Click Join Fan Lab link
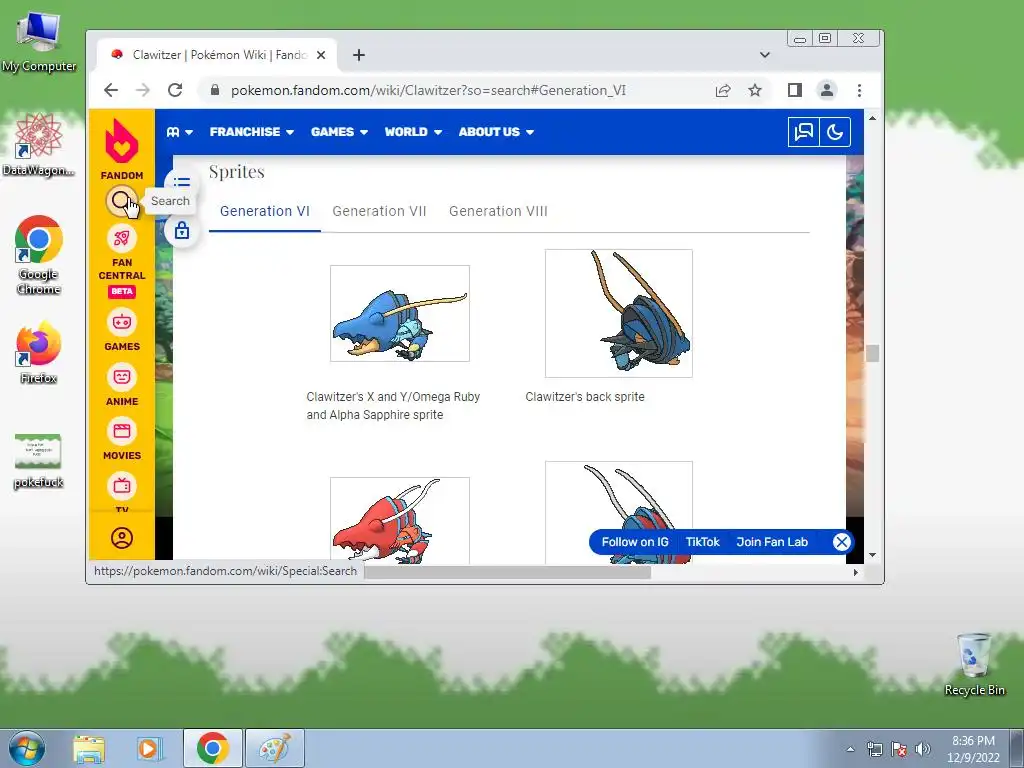The height and width of the screenshot is (768, 1024). point(772,542)
